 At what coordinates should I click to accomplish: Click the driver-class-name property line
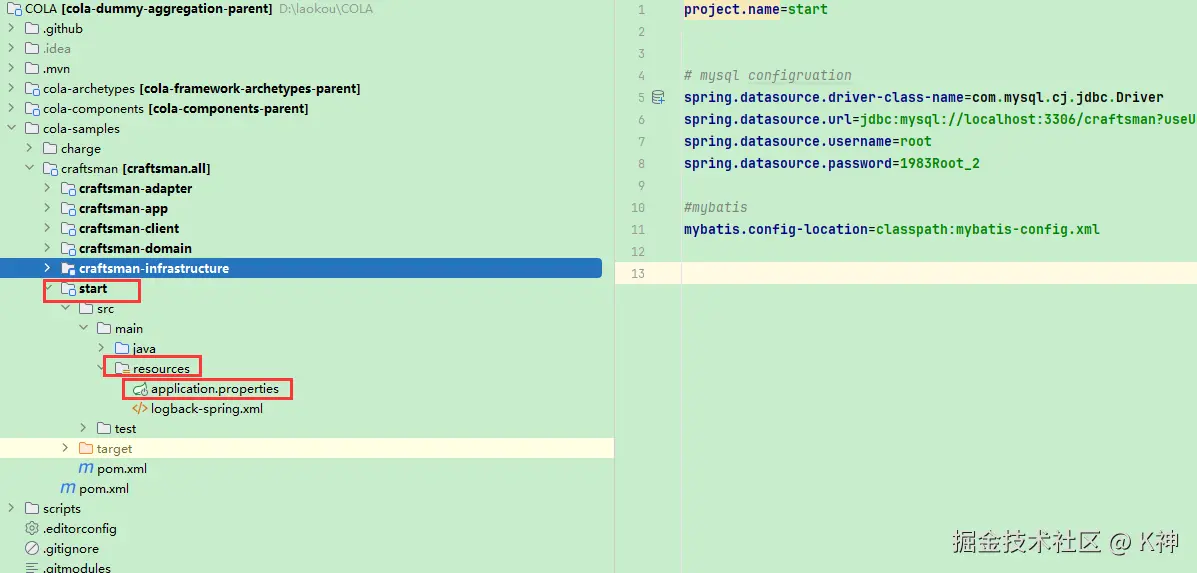(924, 98)
